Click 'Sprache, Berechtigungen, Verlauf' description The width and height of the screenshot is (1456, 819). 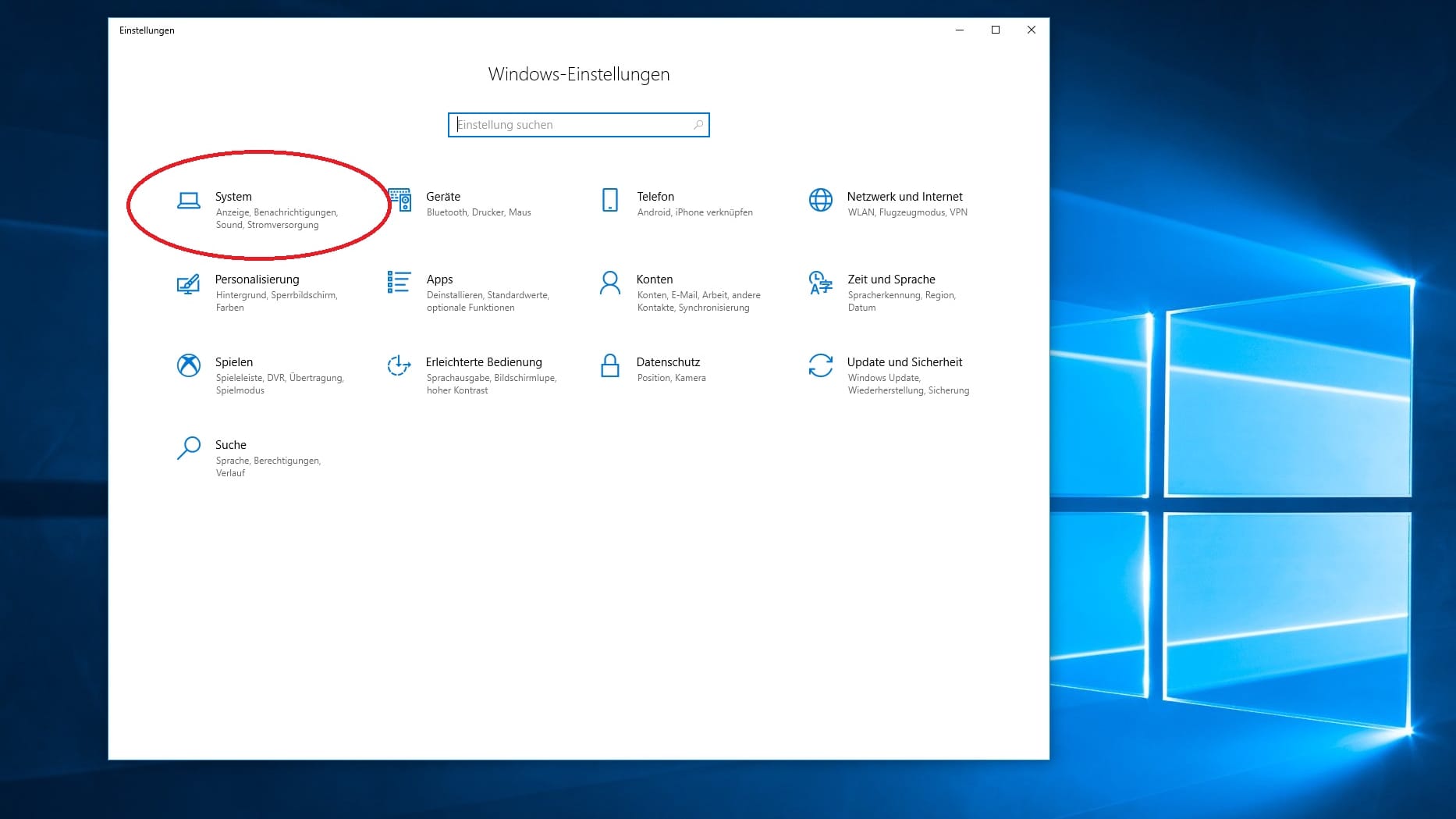[x=268, y=467]
